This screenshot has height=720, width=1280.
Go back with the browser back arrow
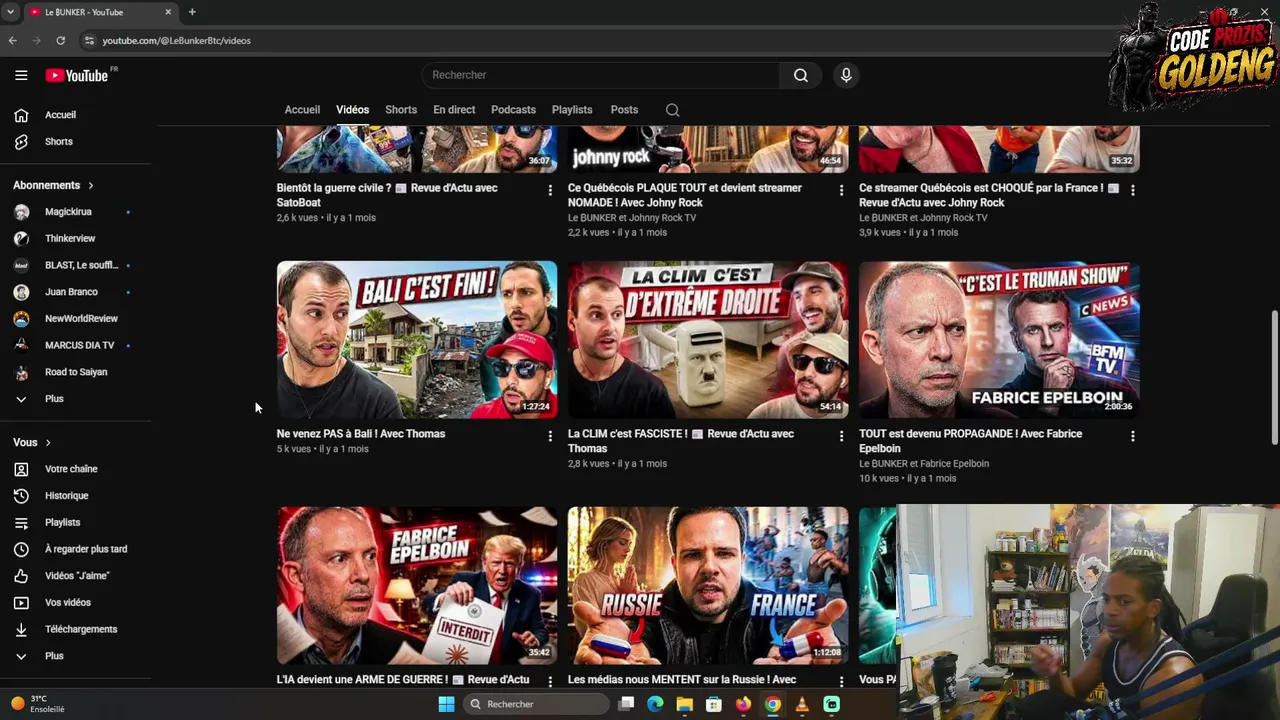click(x=12, y=41)
